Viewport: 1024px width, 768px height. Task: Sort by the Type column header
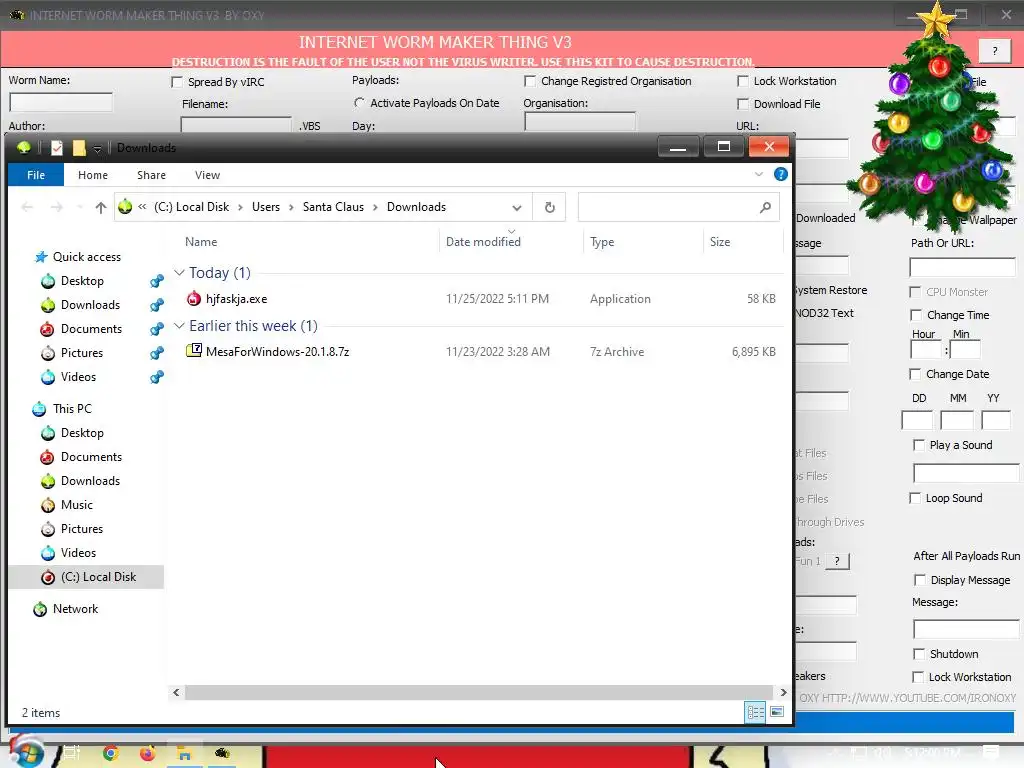602,242
